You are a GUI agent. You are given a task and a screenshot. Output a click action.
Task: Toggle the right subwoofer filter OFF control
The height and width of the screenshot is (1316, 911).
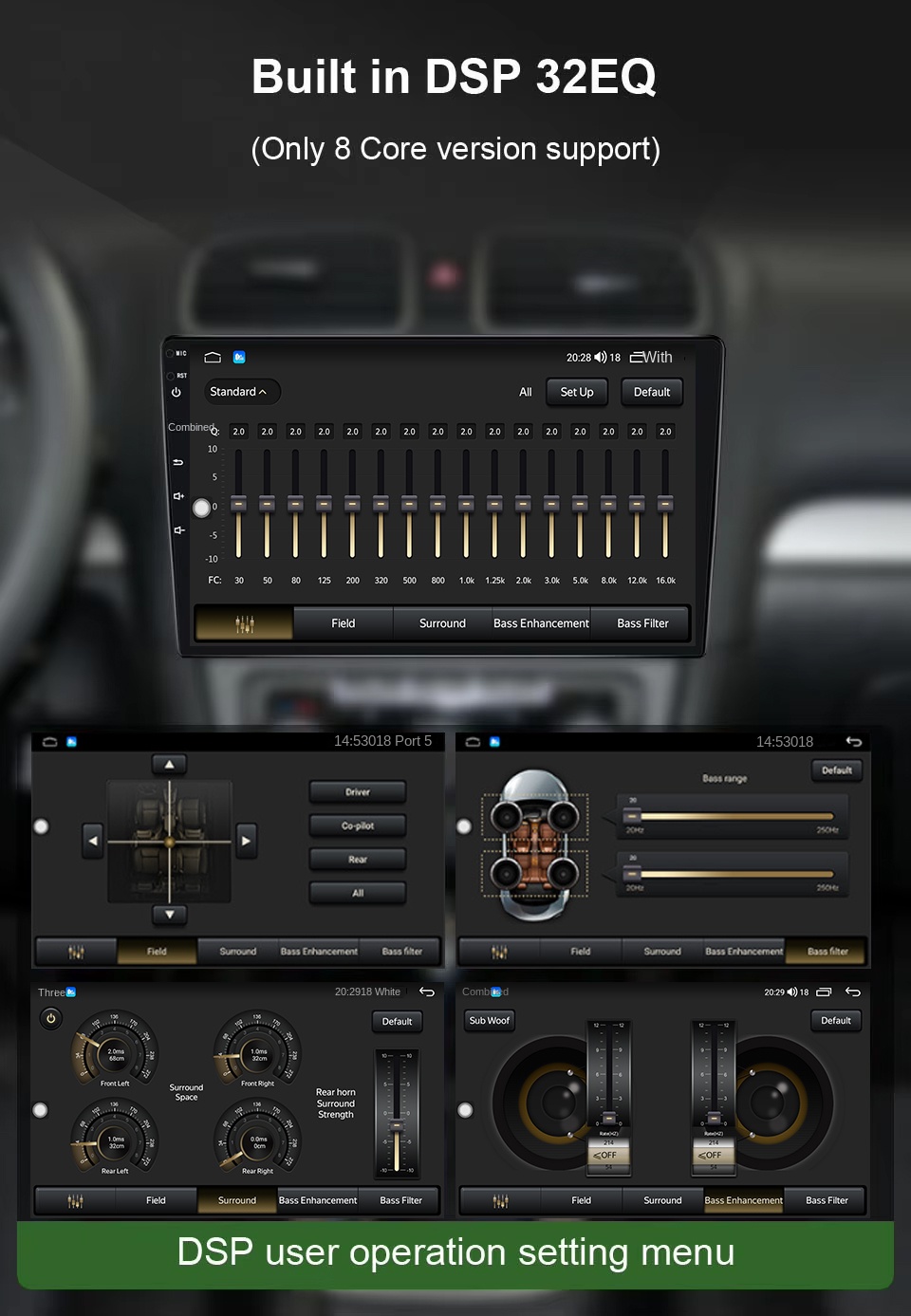(713, 1156)
